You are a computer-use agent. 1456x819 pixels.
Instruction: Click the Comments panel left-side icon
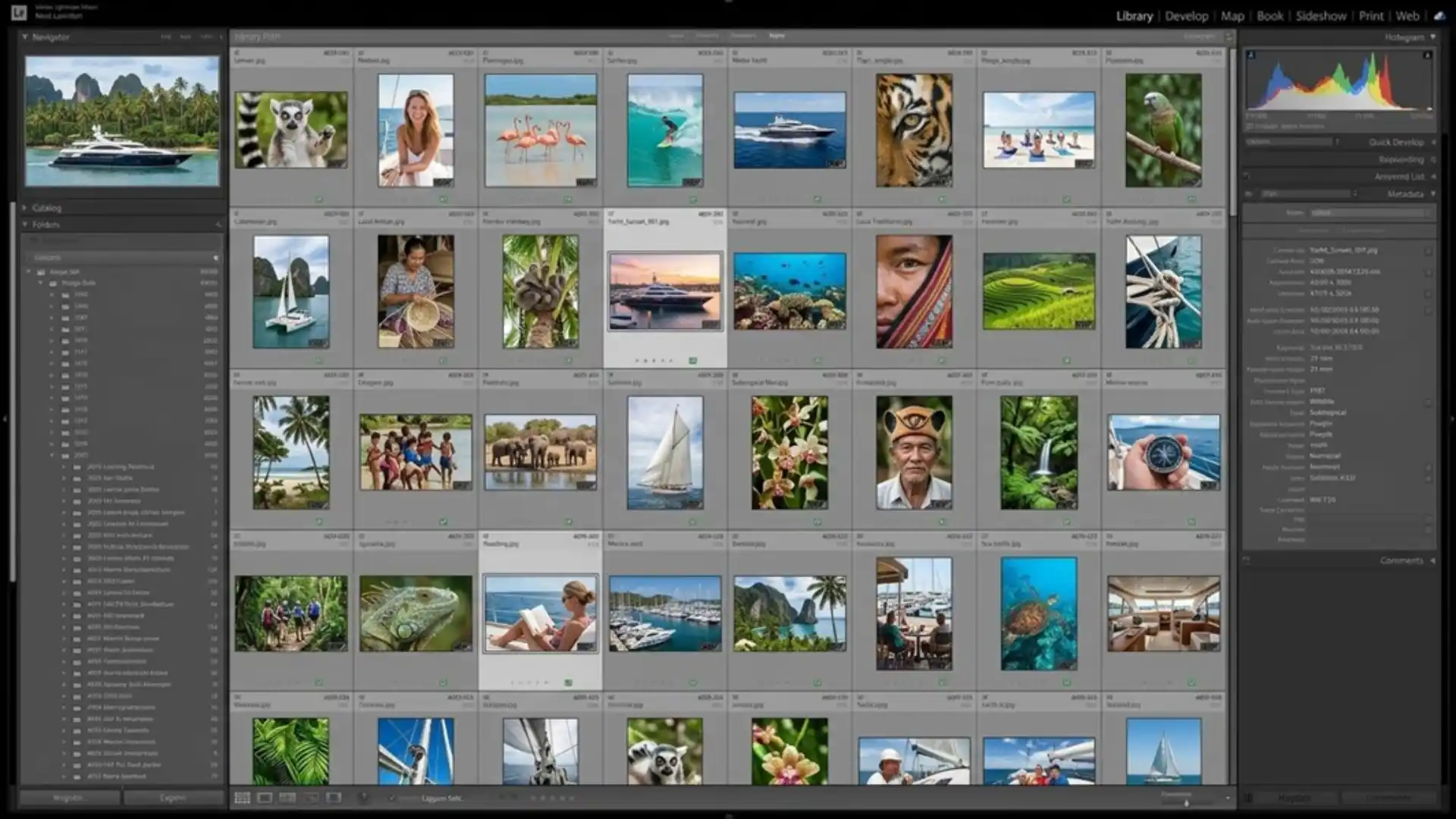[1246, 560]
